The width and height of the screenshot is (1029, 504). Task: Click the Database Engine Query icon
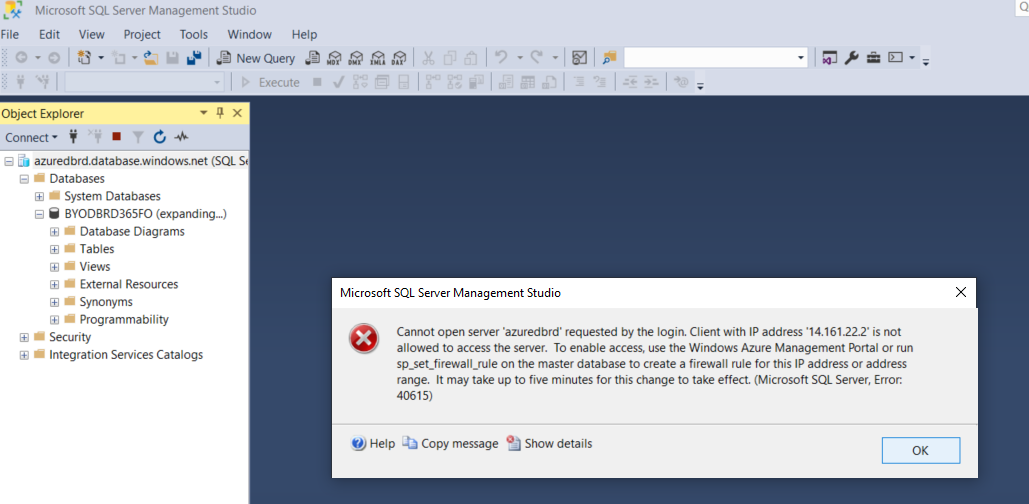313,58
